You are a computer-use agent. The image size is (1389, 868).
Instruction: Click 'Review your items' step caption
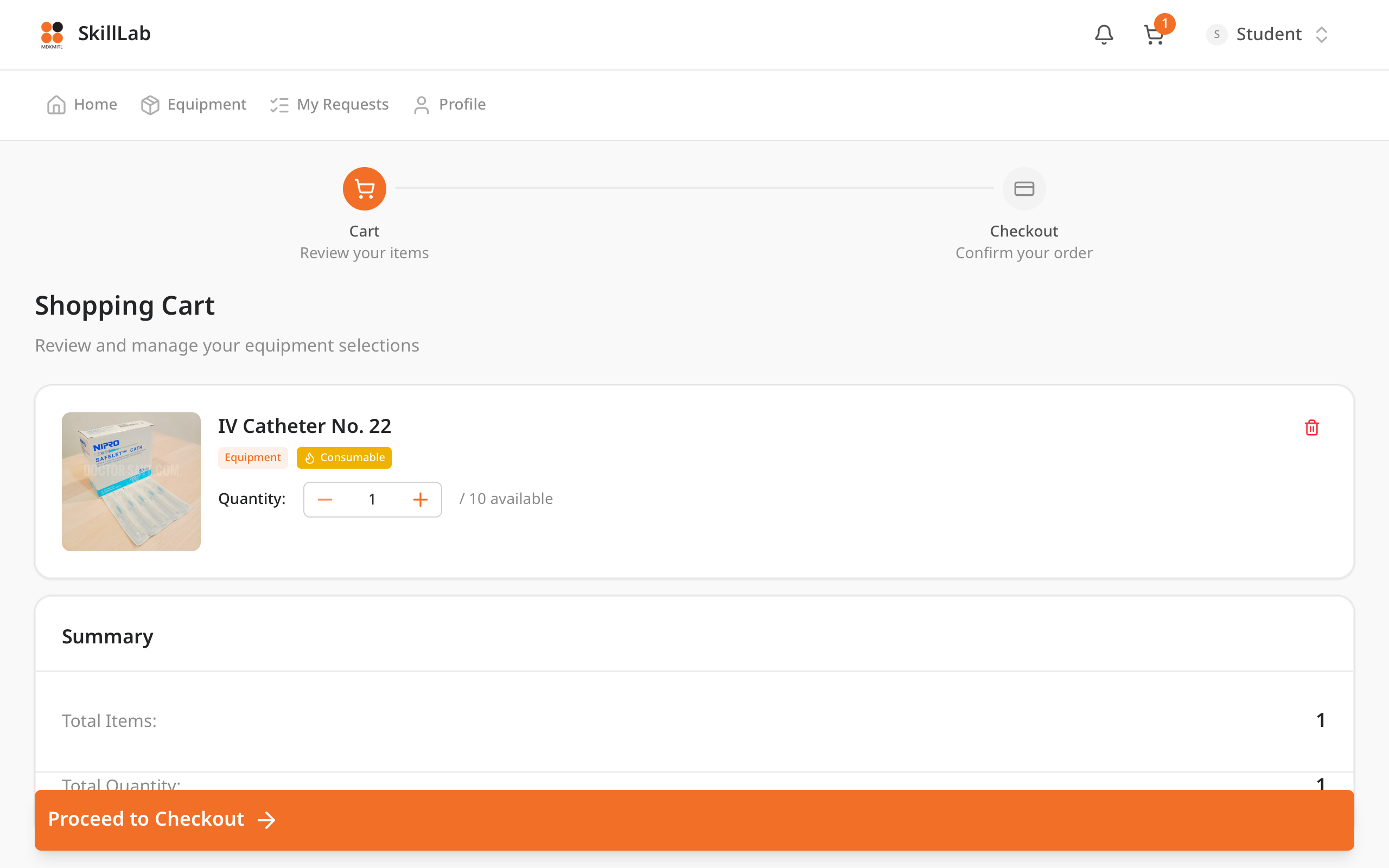click(364, 253)
